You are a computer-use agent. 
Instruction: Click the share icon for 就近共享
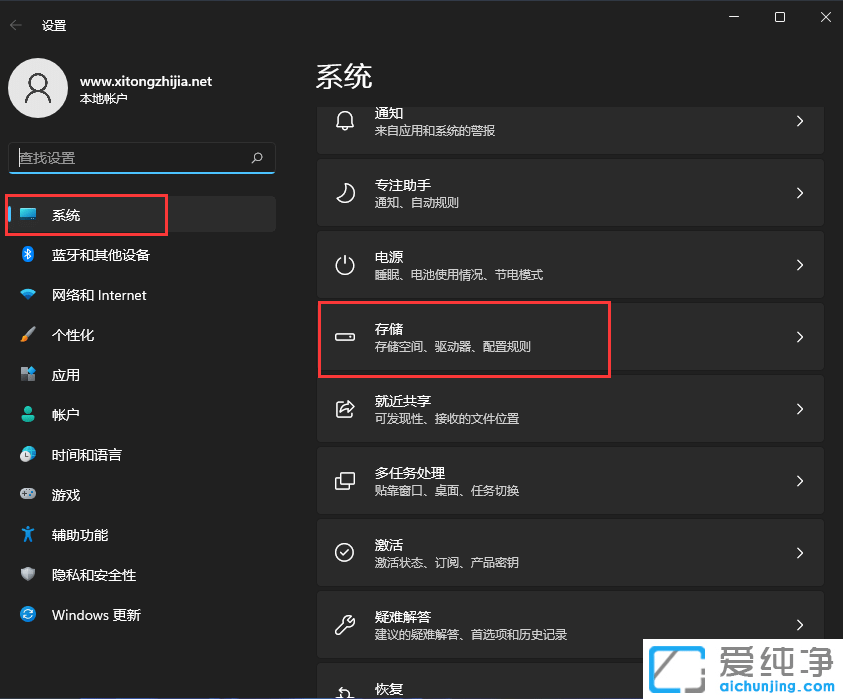pyautogui.click(x=345, y=409)
